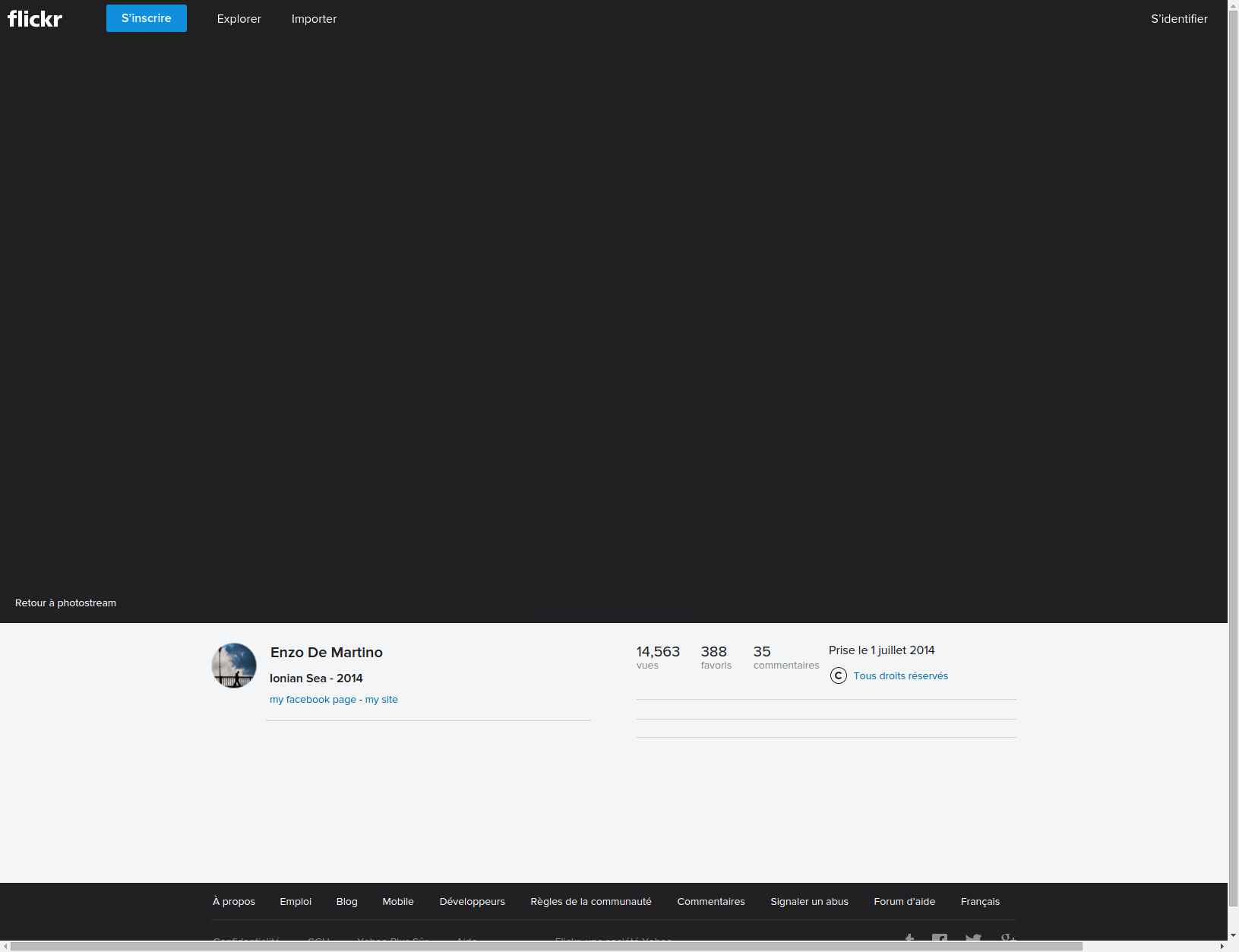
Task: Open Enzo De Martino's profile avatar
Action: (234, 666)
